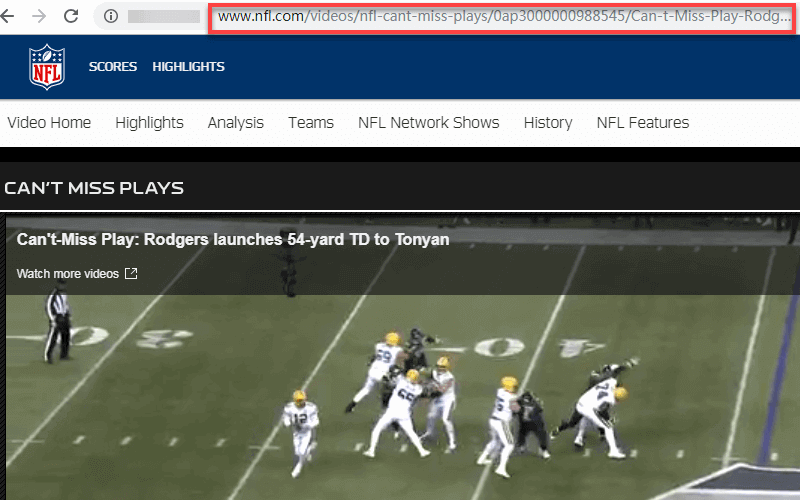800x500 pixels.
Task: Switch to the Analysis tab
Action: pyautogui.click(x=236, y=123)
